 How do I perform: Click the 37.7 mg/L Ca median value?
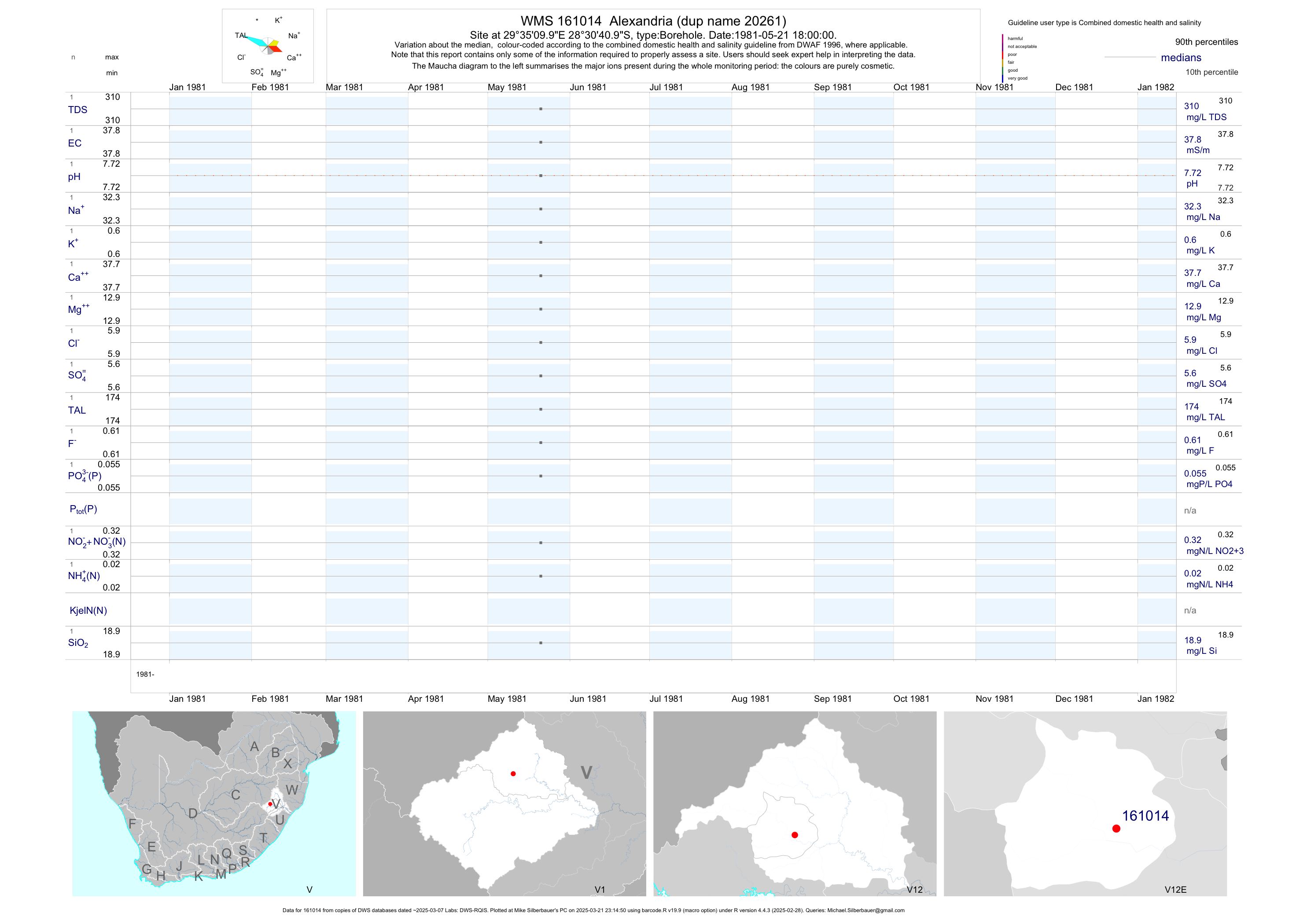[x=1193, y=273]
